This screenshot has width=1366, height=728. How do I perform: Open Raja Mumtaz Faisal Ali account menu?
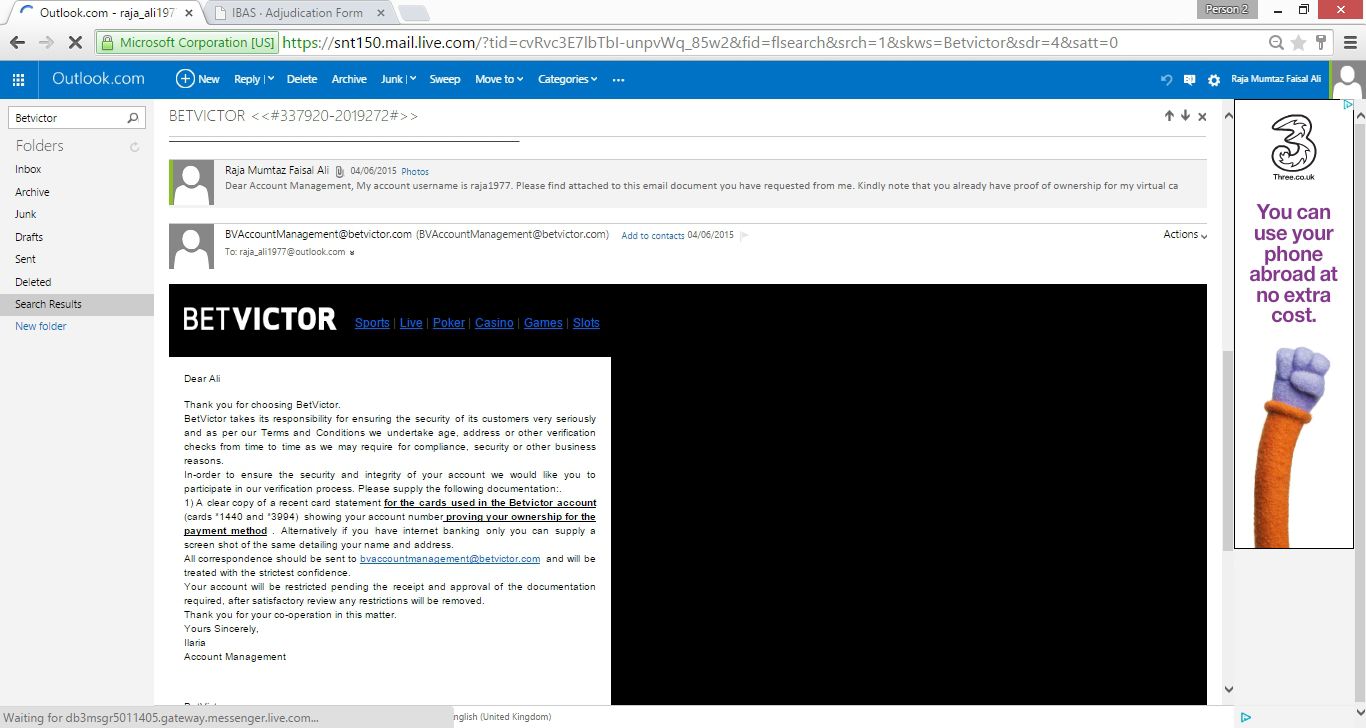point(1276,79)
